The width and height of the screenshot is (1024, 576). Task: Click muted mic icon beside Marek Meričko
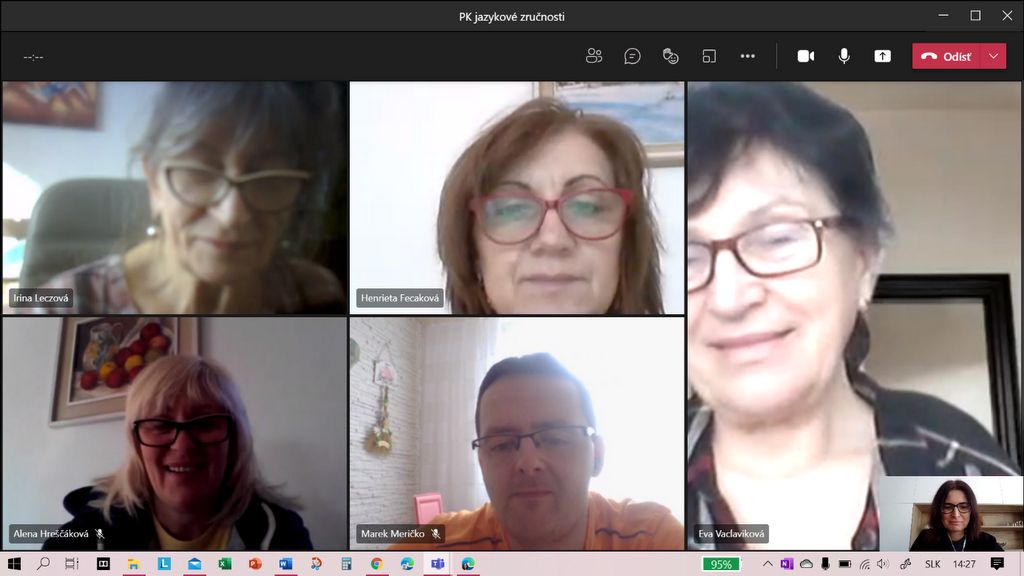click(x=436, y=534)
